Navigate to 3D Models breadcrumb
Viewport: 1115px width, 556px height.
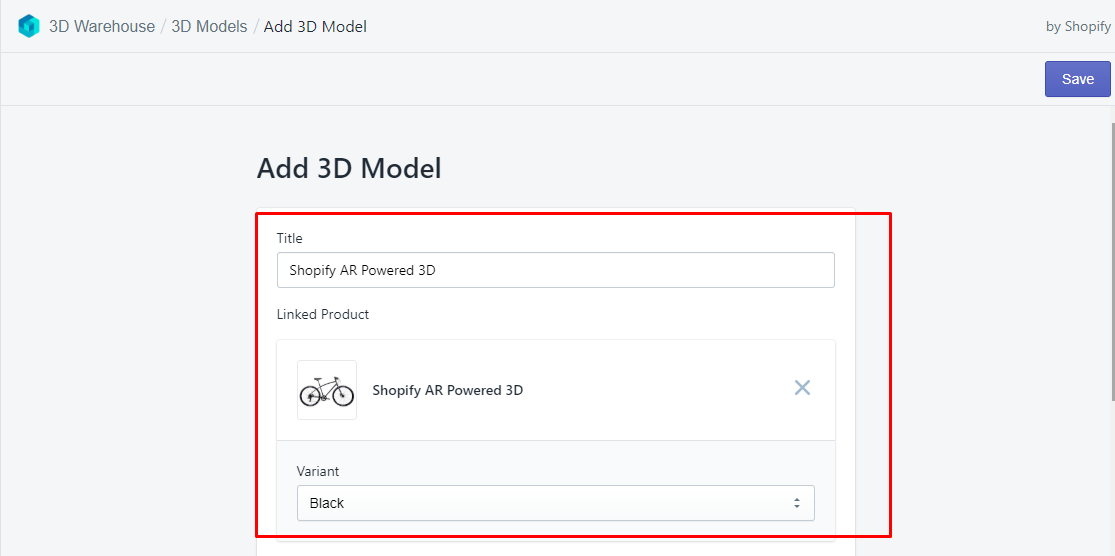coord(209,27)
